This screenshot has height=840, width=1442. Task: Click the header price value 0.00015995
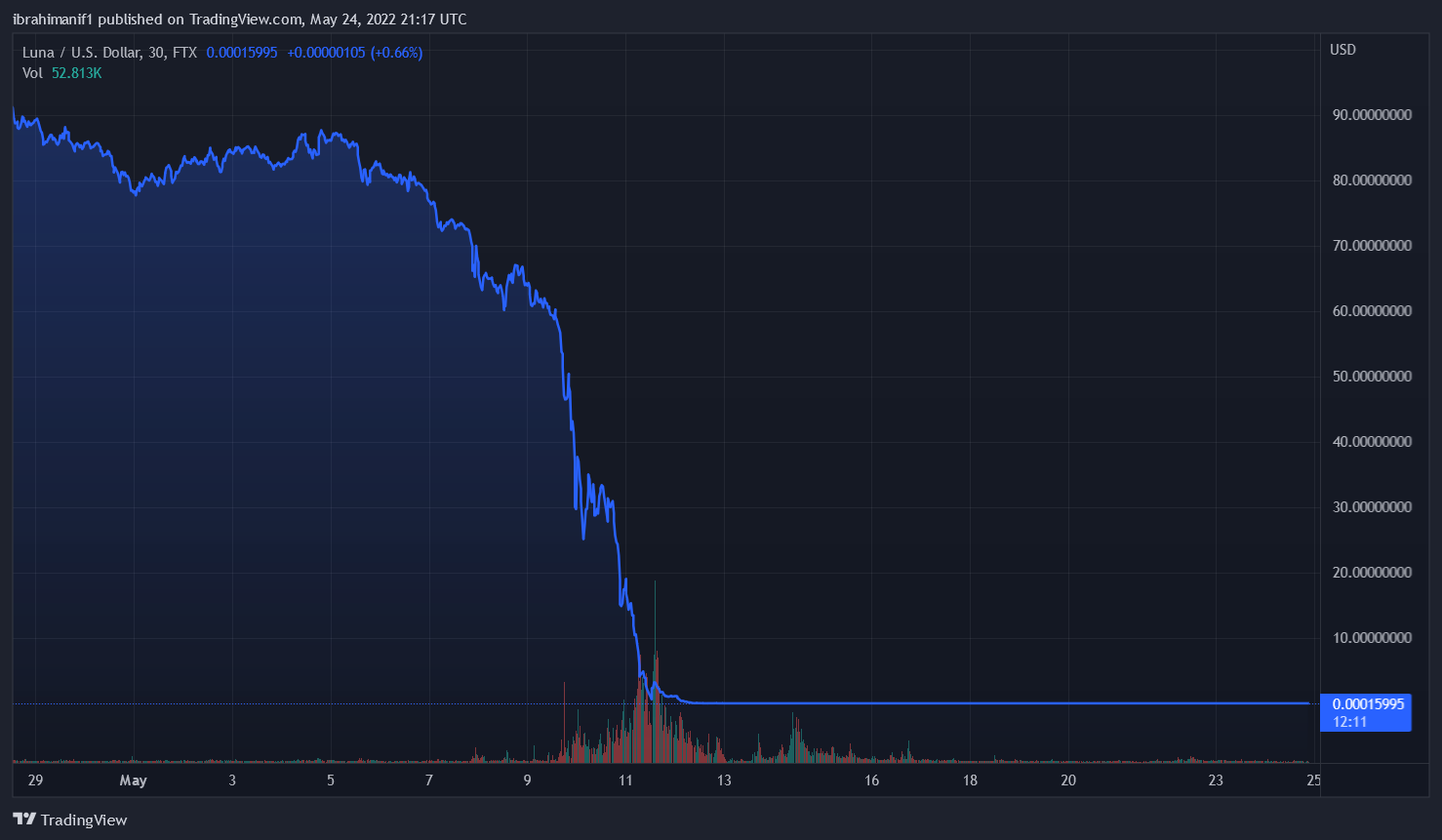(242, 53)
